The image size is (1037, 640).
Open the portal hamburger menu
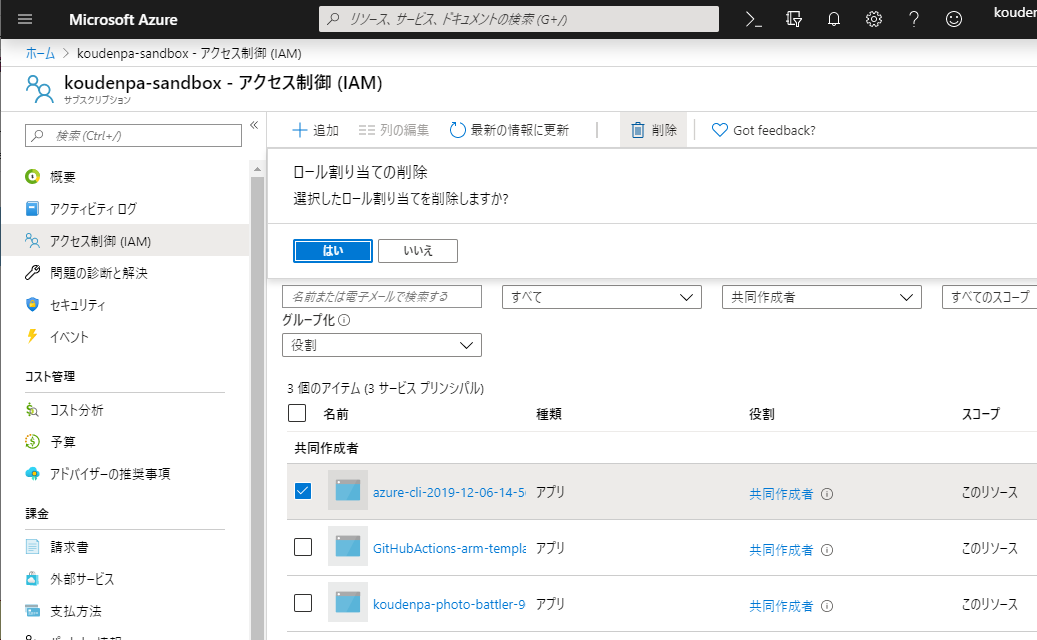point(25,18)
